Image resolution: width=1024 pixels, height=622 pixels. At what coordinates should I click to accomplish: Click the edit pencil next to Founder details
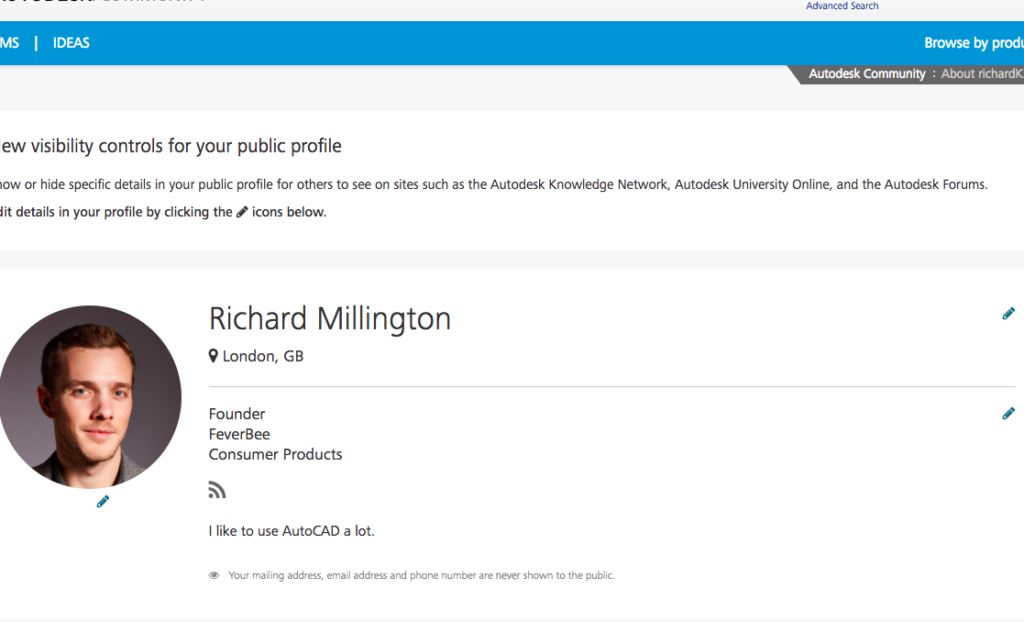1008,414
